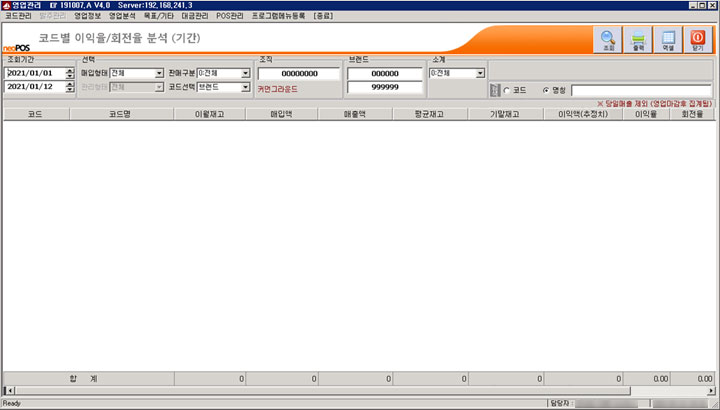Click the horizontal scrollbar track
720x410 pixels.
(668, 391)
